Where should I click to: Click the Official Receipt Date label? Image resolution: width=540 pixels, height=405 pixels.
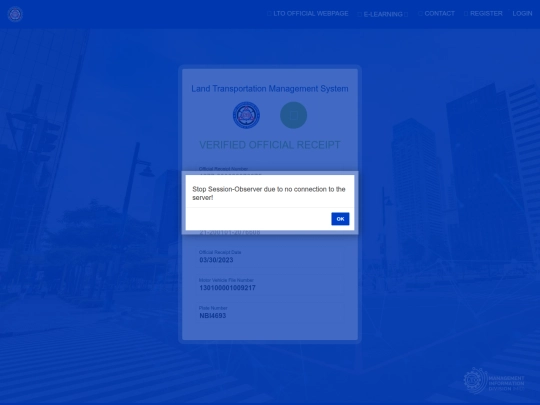pos(220,252)
